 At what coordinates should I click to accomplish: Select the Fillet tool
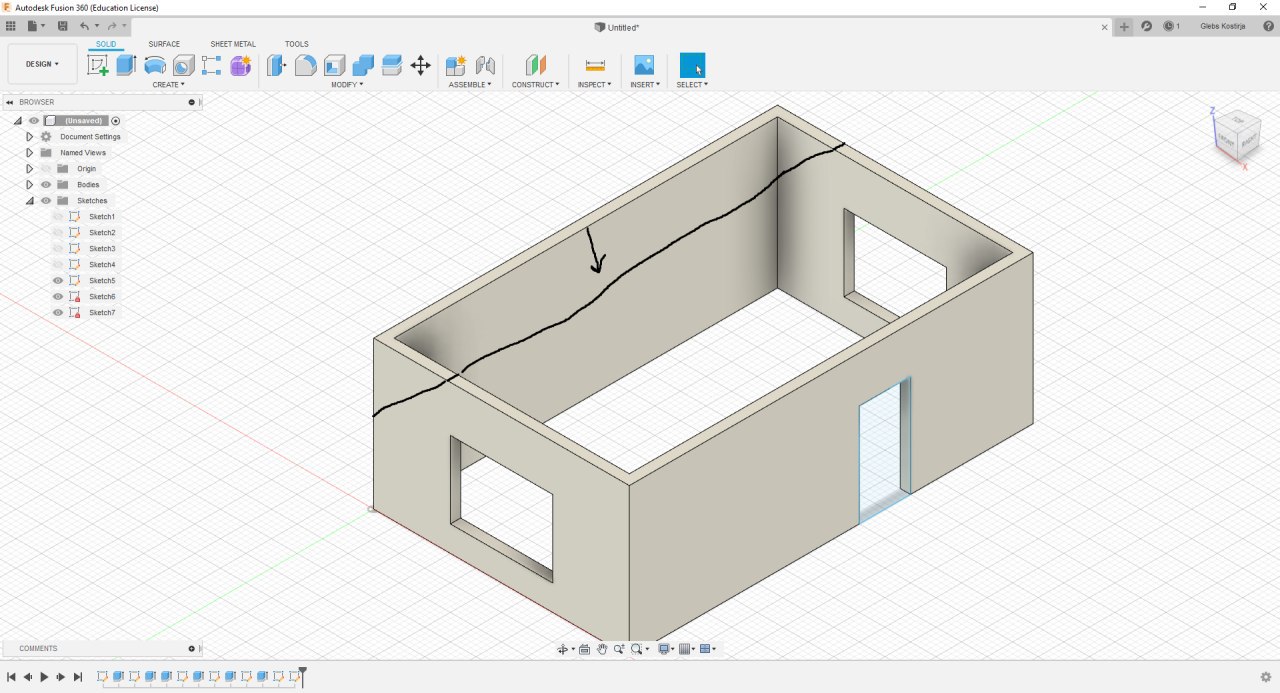click(x=305, y=66)
